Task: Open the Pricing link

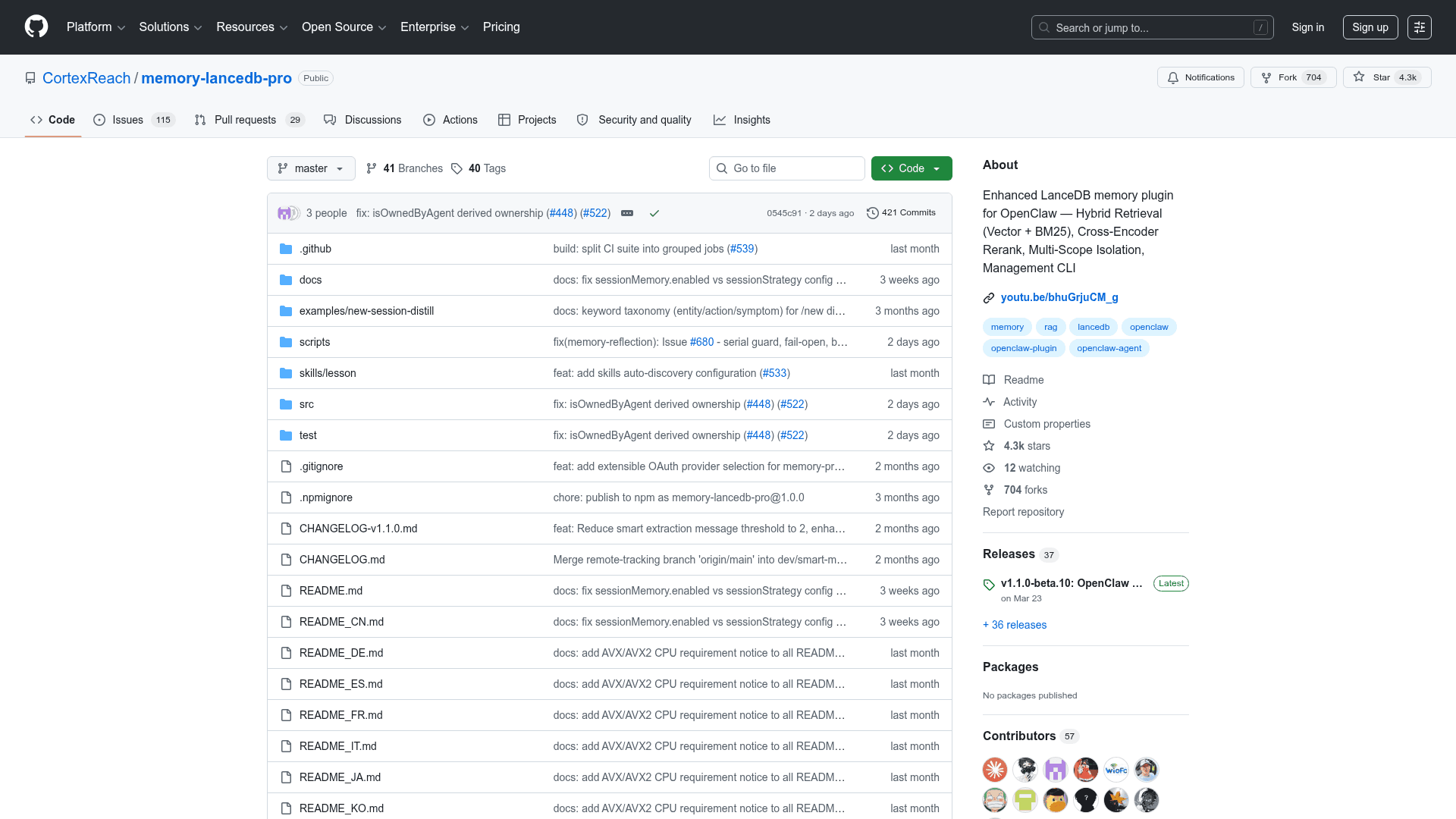Action: 501,27
